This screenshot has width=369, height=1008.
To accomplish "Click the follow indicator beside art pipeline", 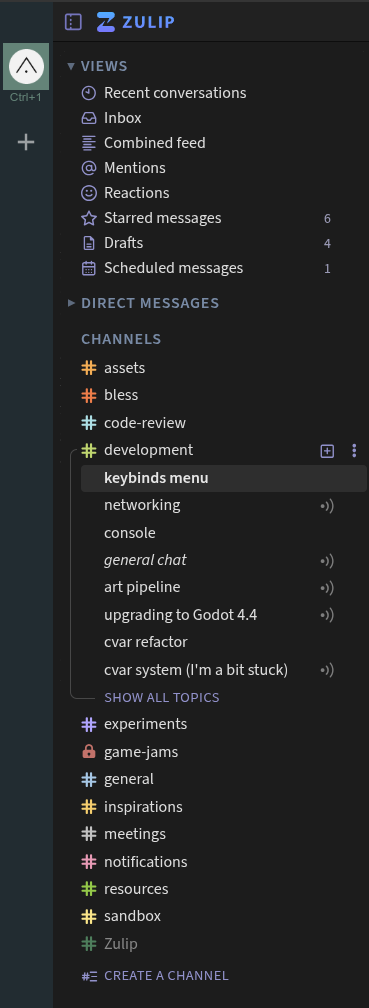I will pyautogui.click(x=327, y=588).
